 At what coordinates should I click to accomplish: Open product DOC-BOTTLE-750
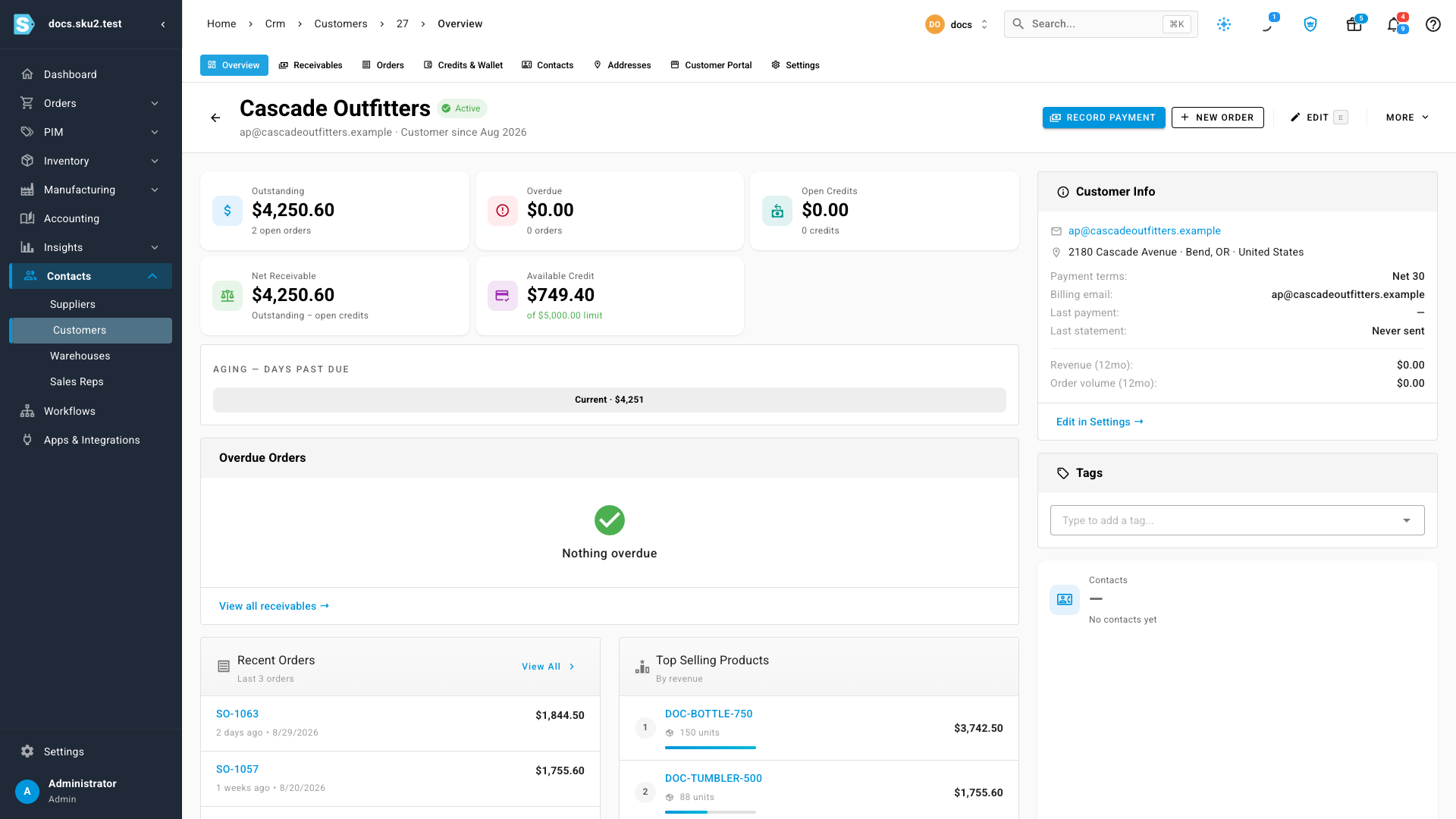pos(709,714)
